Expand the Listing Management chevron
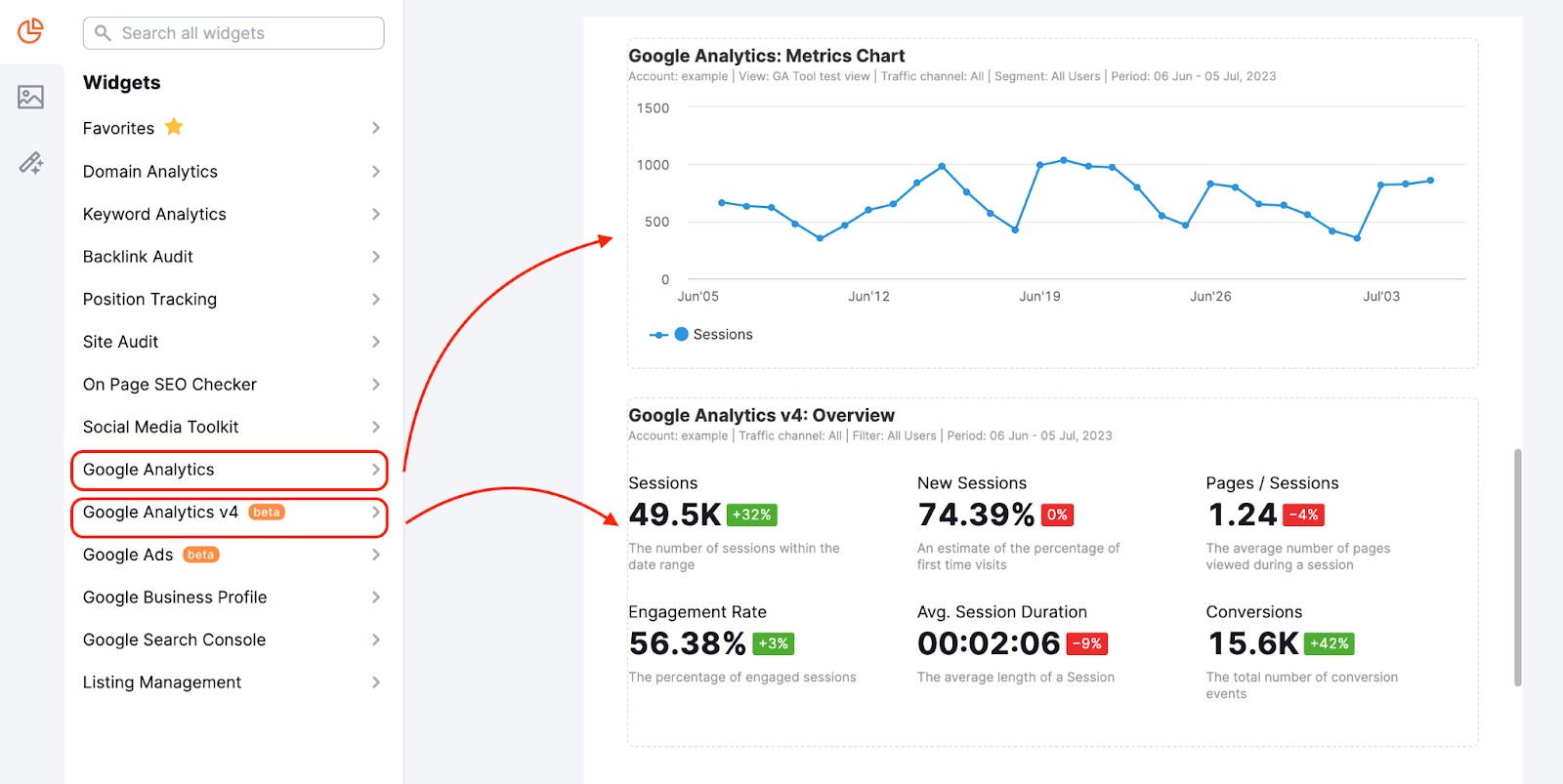This screenshot has width=1563, height=784. pyautogui.click(x=376, y=682)
